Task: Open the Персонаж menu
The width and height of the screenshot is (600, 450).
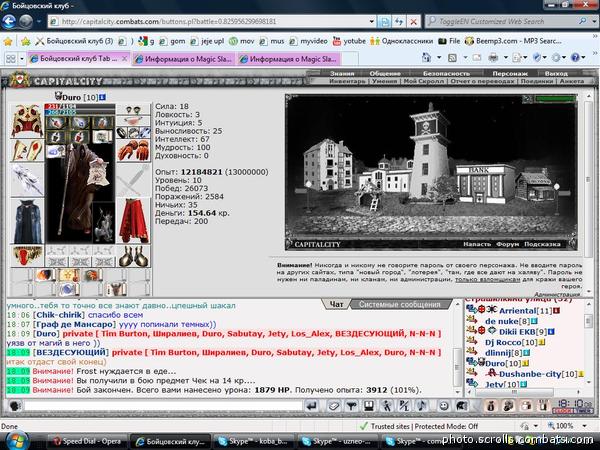Action: (x=510, y=73)
